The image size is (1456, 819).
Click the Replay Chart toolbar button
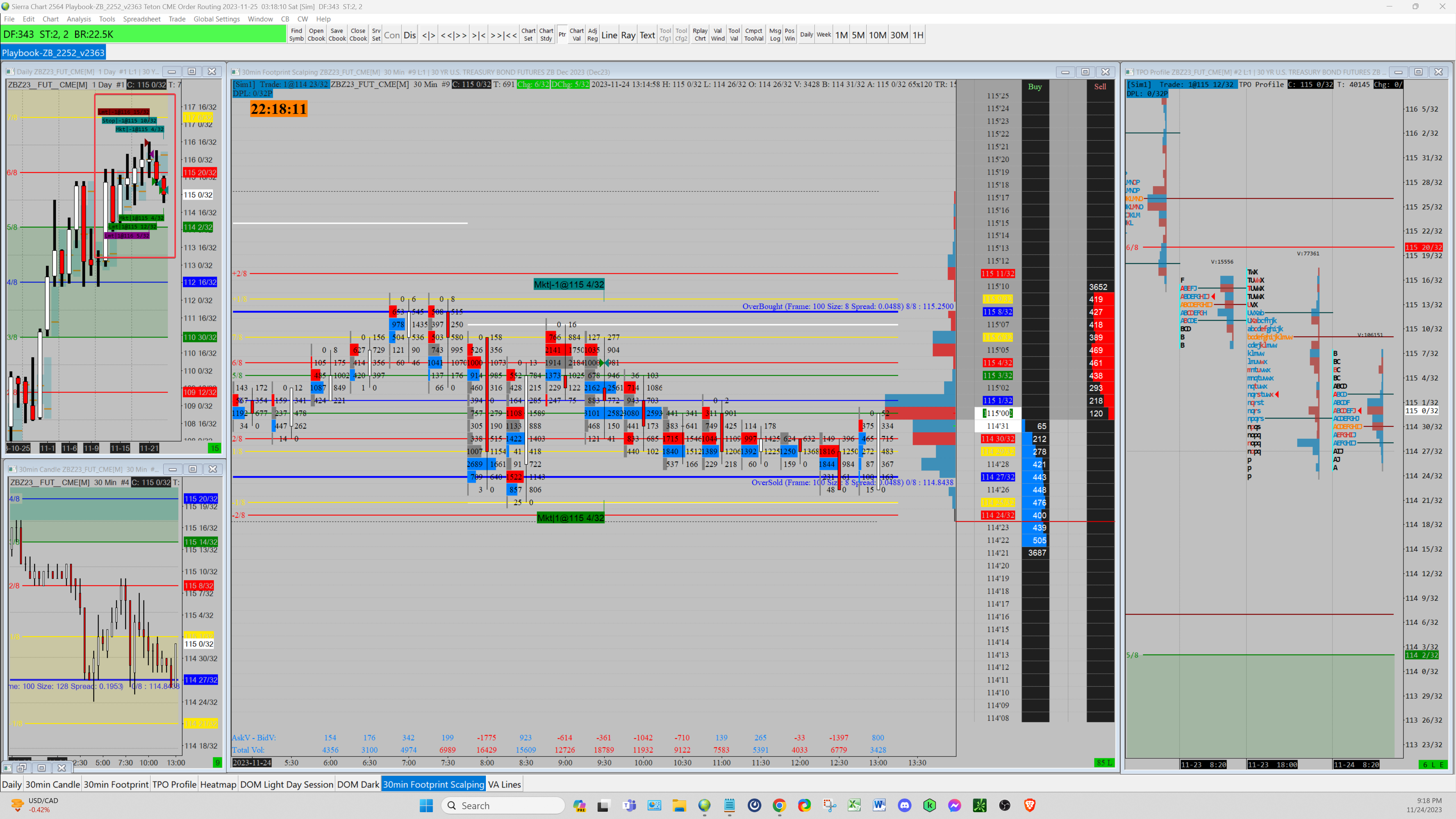pos(700,35)
